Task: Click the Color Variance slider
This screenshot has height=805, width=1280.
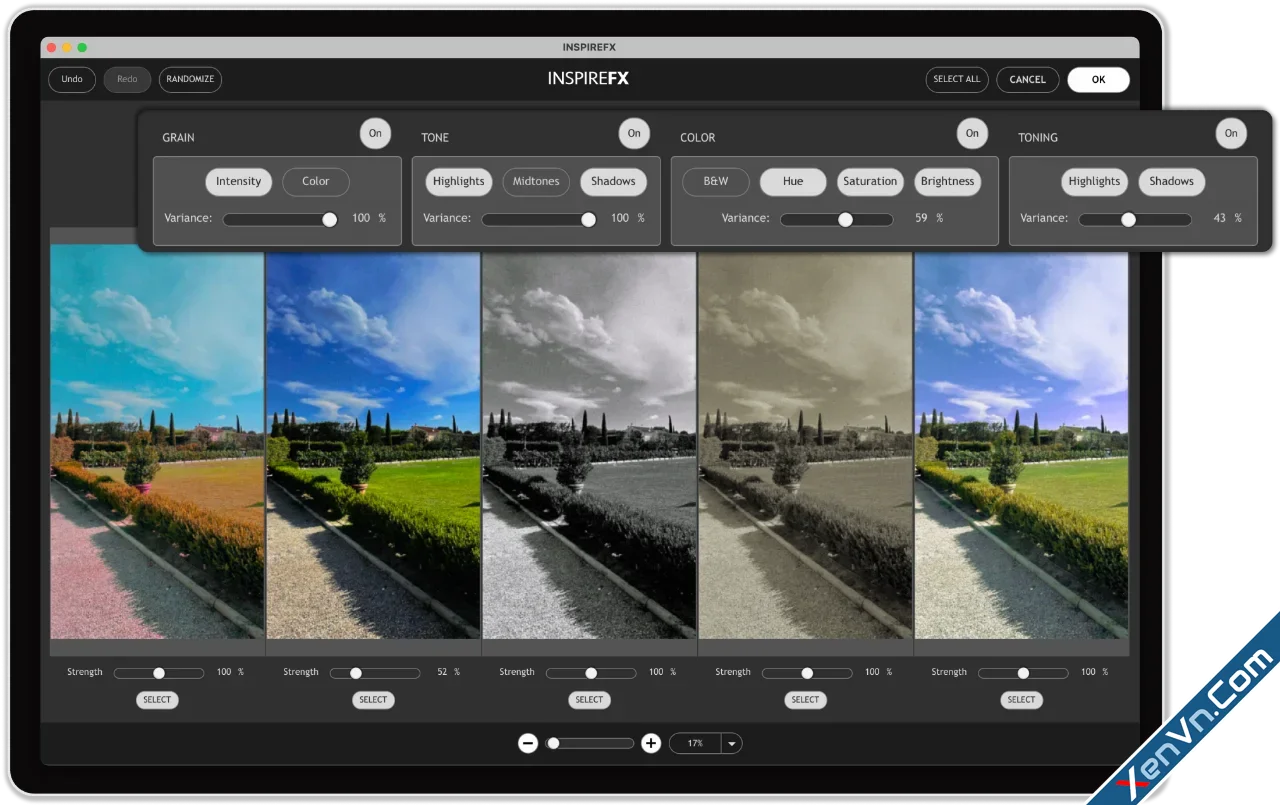Action: point(837,219)
